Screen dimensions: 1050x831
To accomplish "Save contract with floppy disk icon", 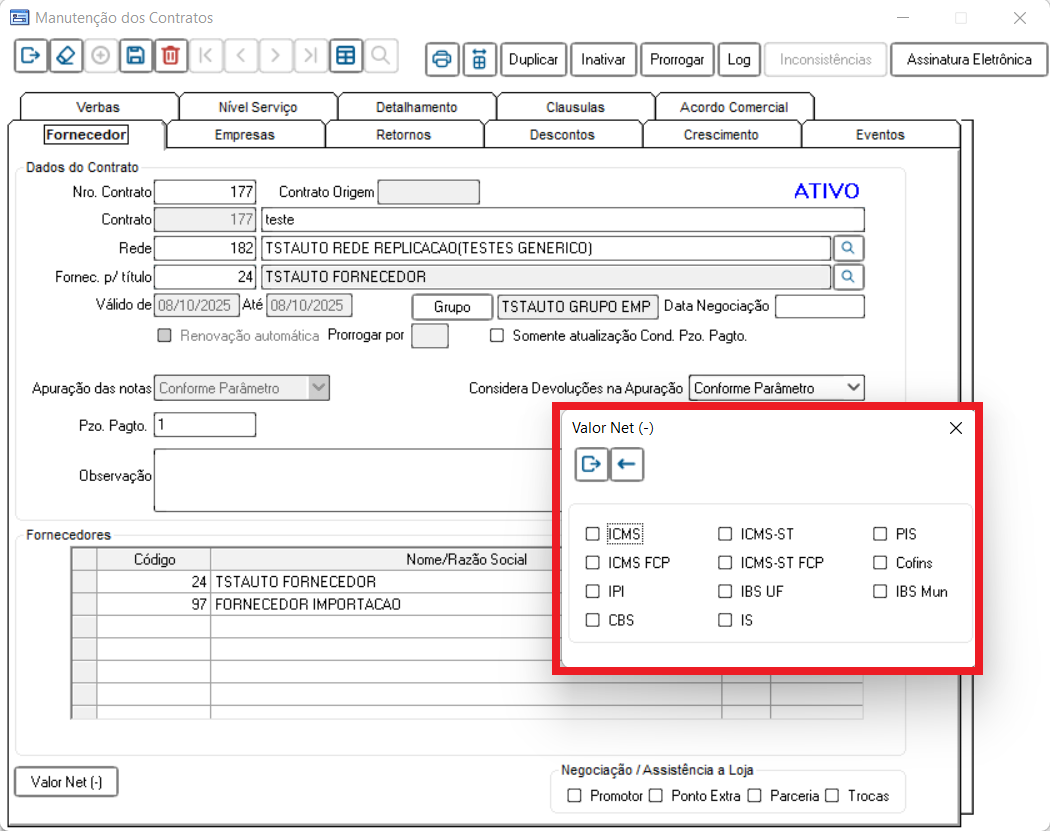I will [x=135, y=56].
